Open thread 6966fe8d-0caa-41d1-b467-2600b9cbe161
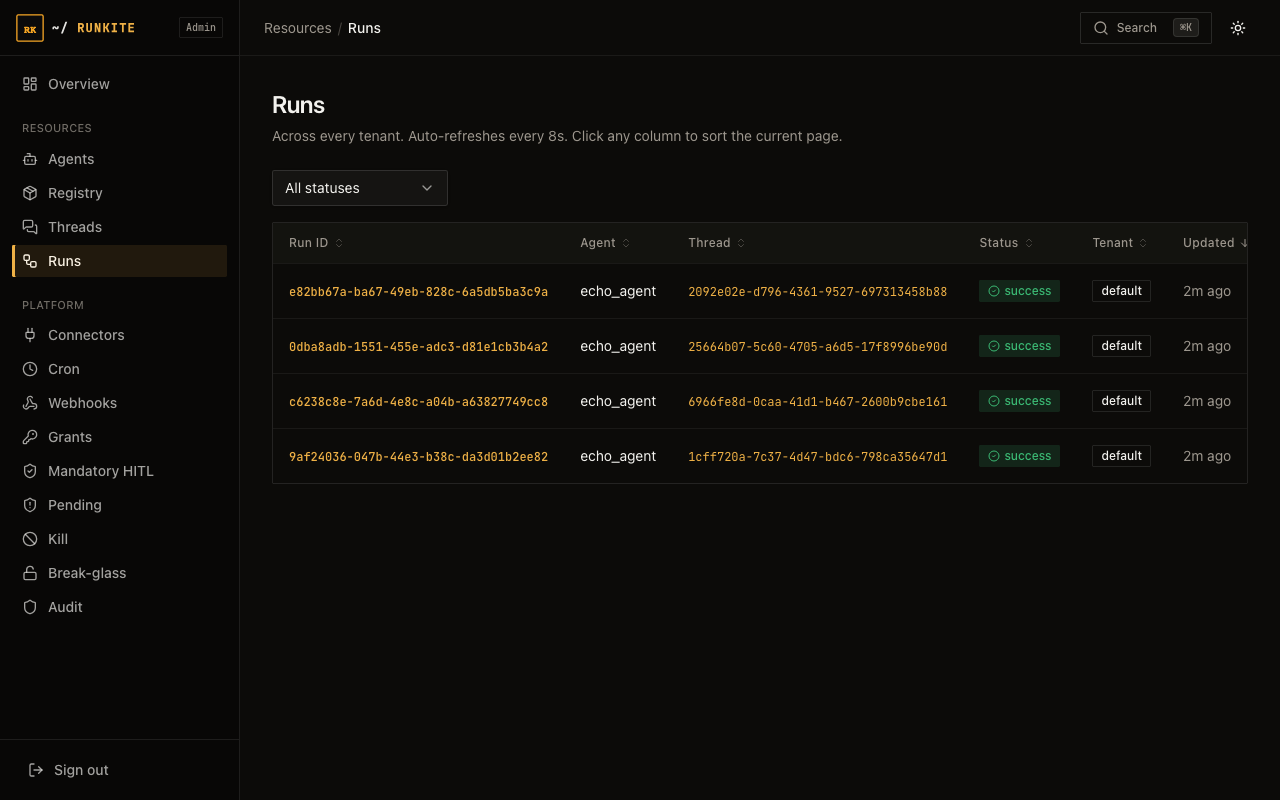This screenshot has height=800, width=1280. tap(817, 402)
